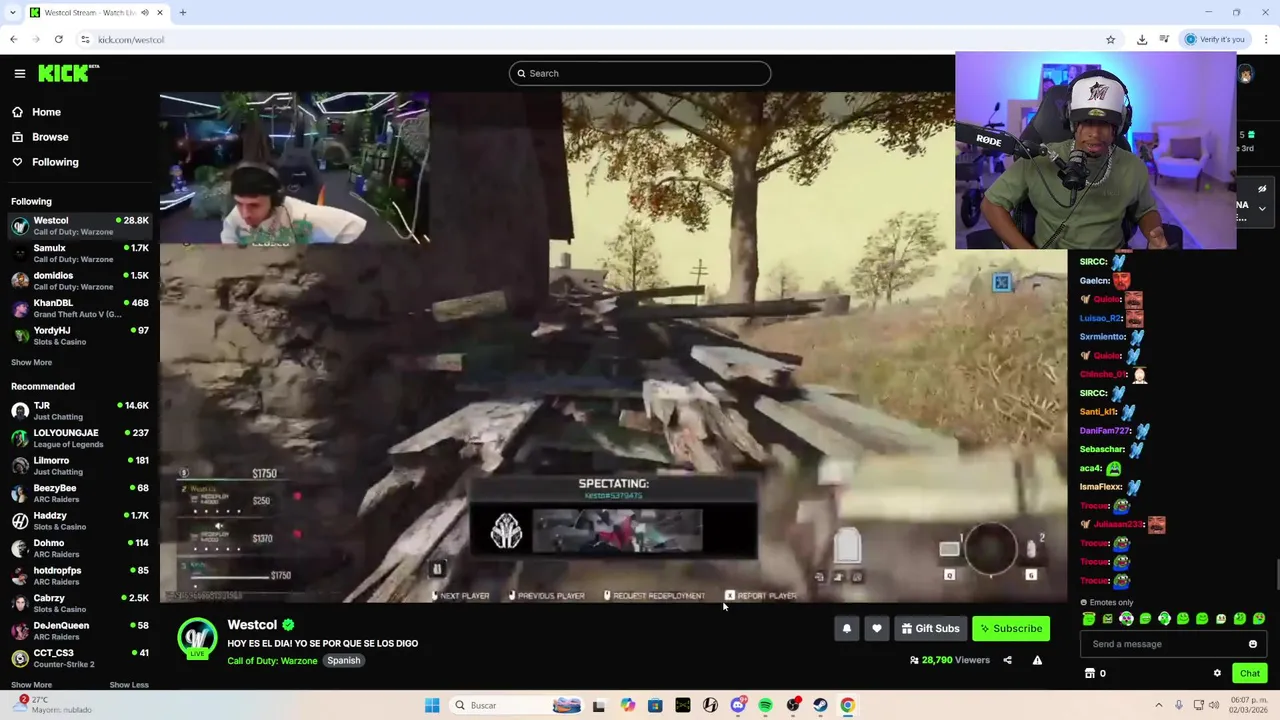Share the stream via share icon
This screenshot has width=1280, height=720.
coord(1007,660)
